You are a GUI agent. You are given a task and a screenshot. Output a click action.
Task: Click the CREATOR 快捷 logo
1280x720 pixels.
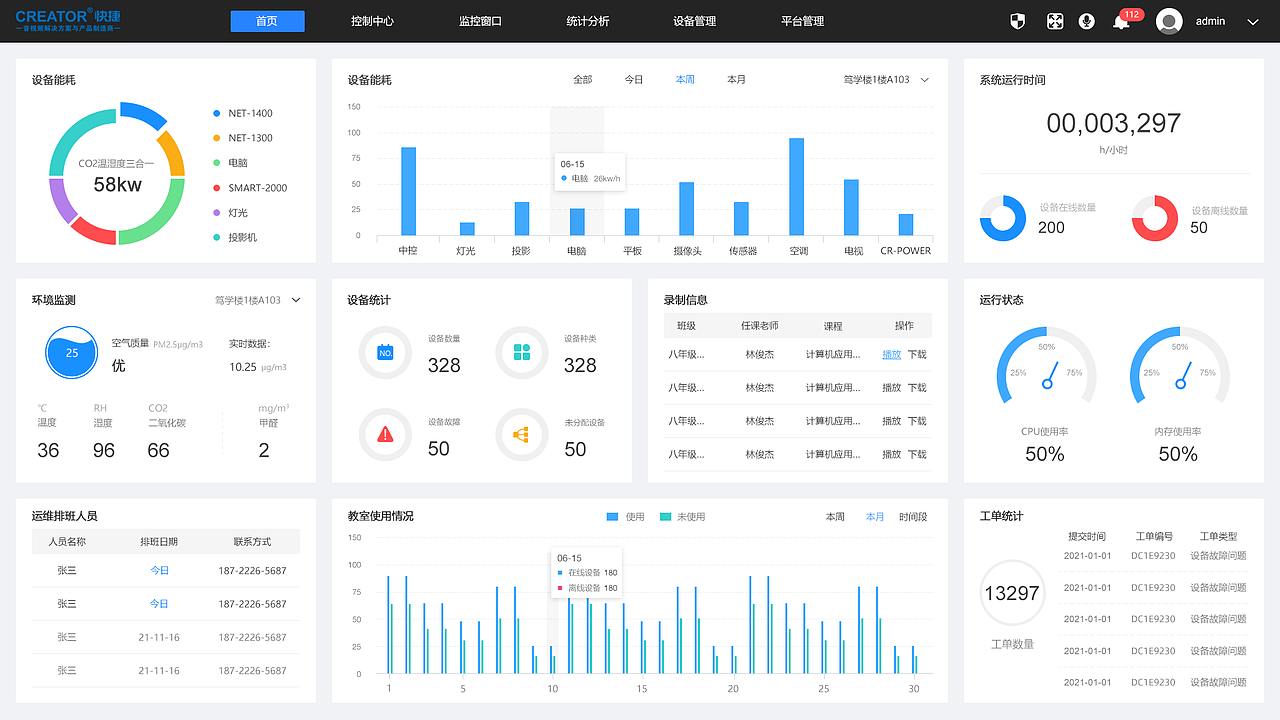(68, 20)
